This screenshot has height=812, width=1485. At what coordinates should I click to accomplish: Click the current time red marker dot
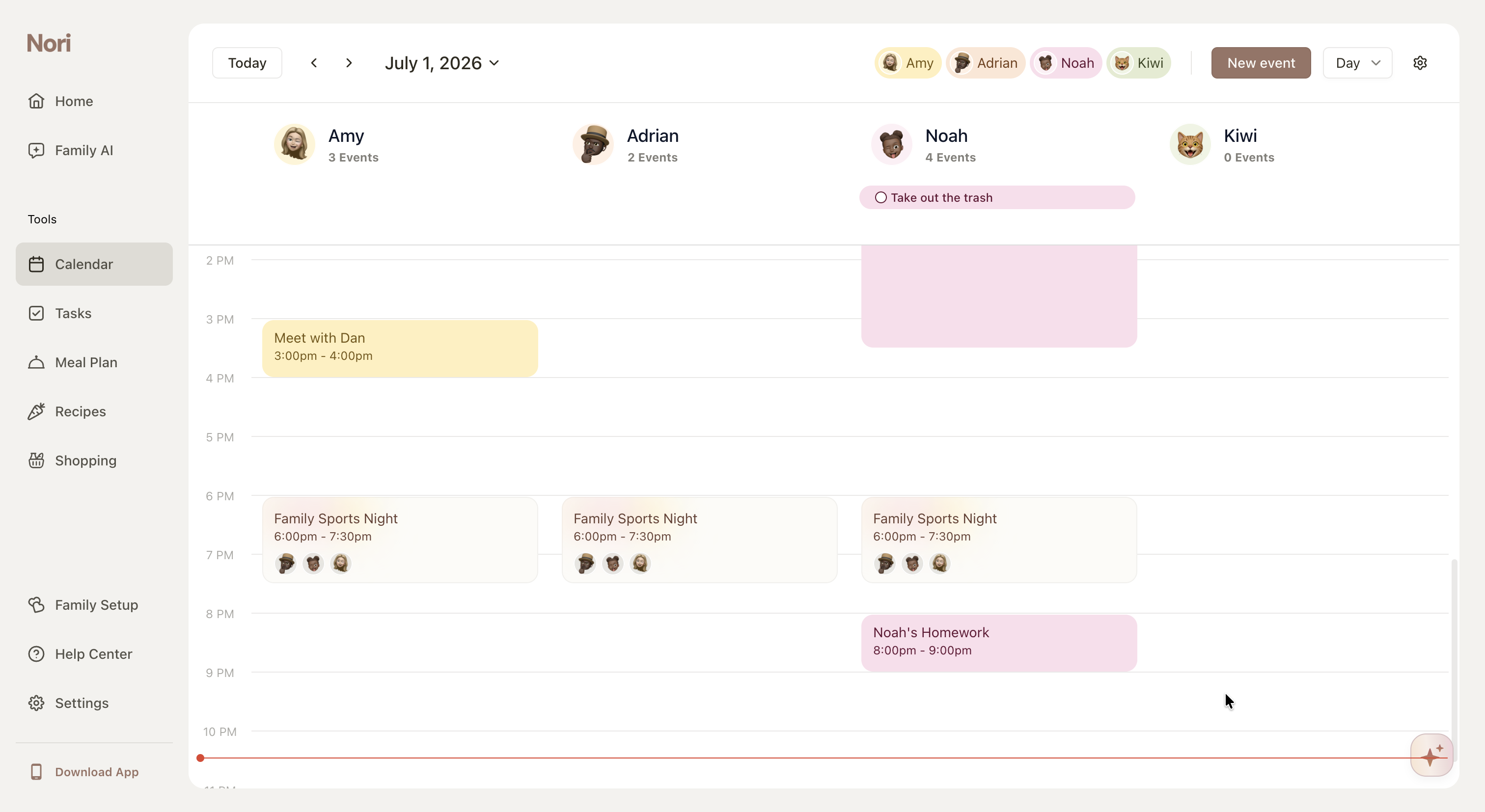coord(200,758)
